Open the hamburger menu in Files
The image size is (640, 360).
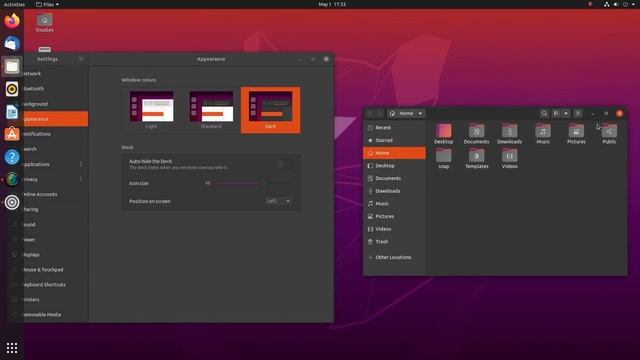click(578, 113)
